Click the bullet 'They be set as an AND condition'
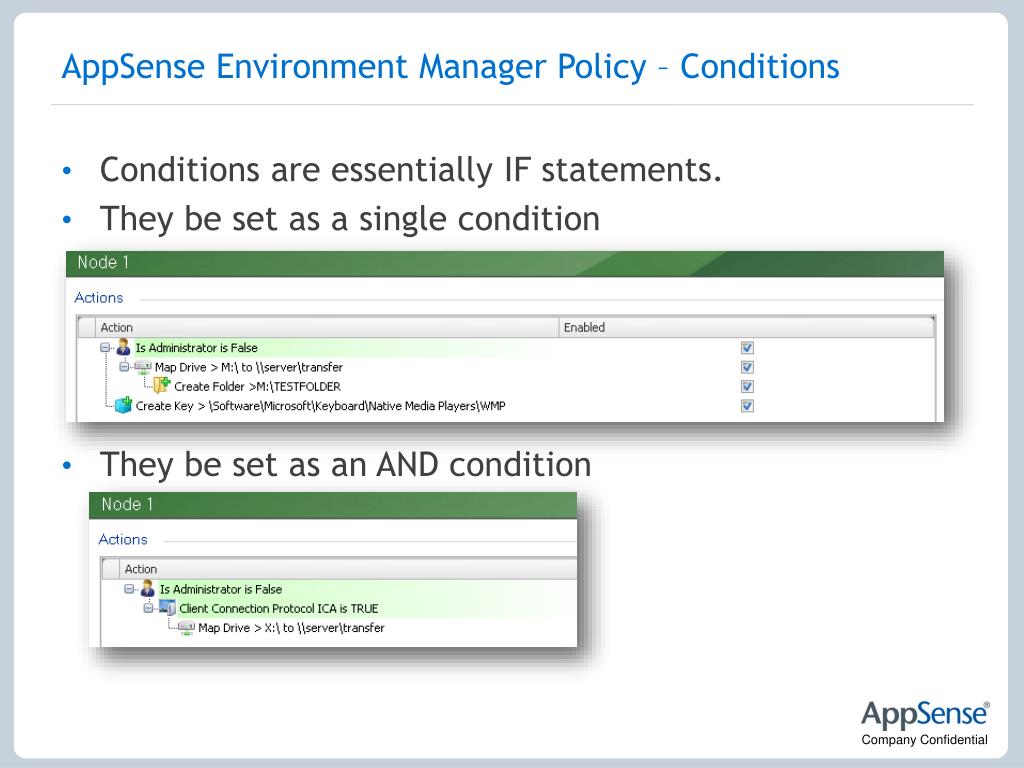1024x768 pixels. coord(345,465)
